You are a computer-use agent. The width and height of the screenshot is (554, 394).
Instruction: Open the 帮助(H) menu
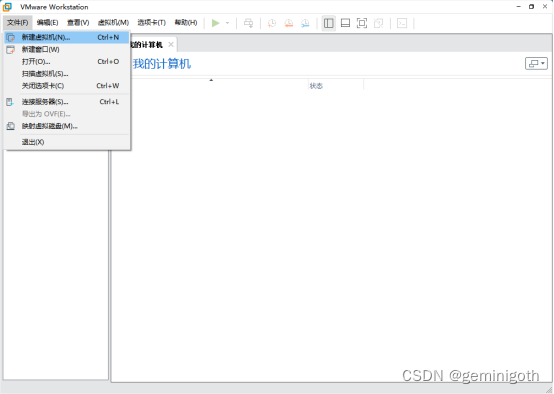coord(186,23)
